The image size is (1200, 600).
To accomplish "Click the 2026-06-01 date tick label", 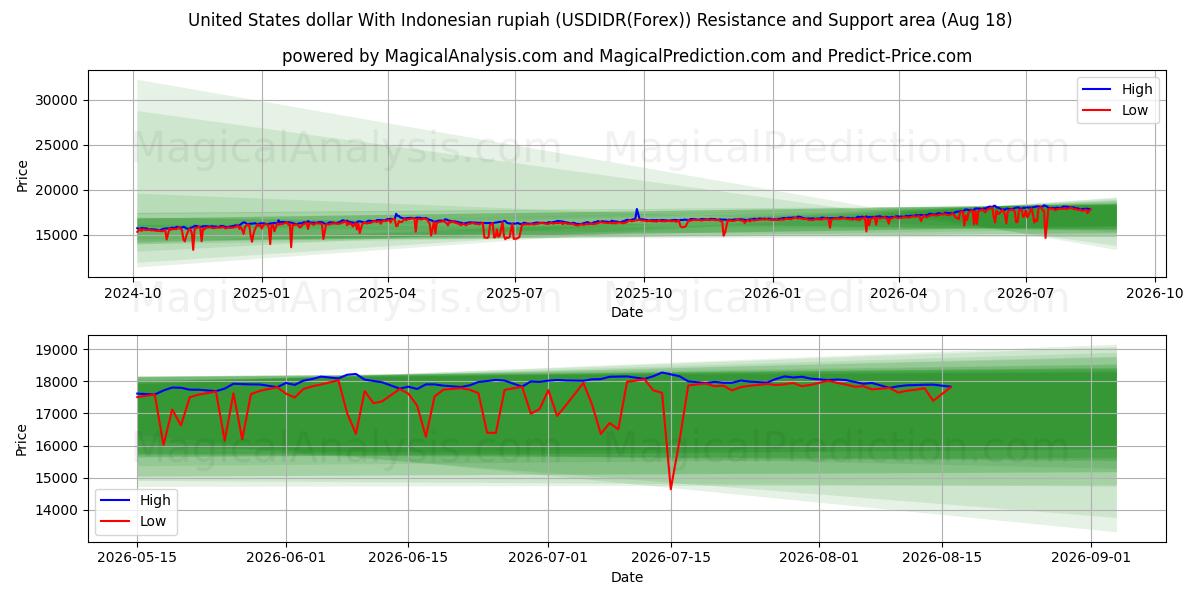I will 286,559.
